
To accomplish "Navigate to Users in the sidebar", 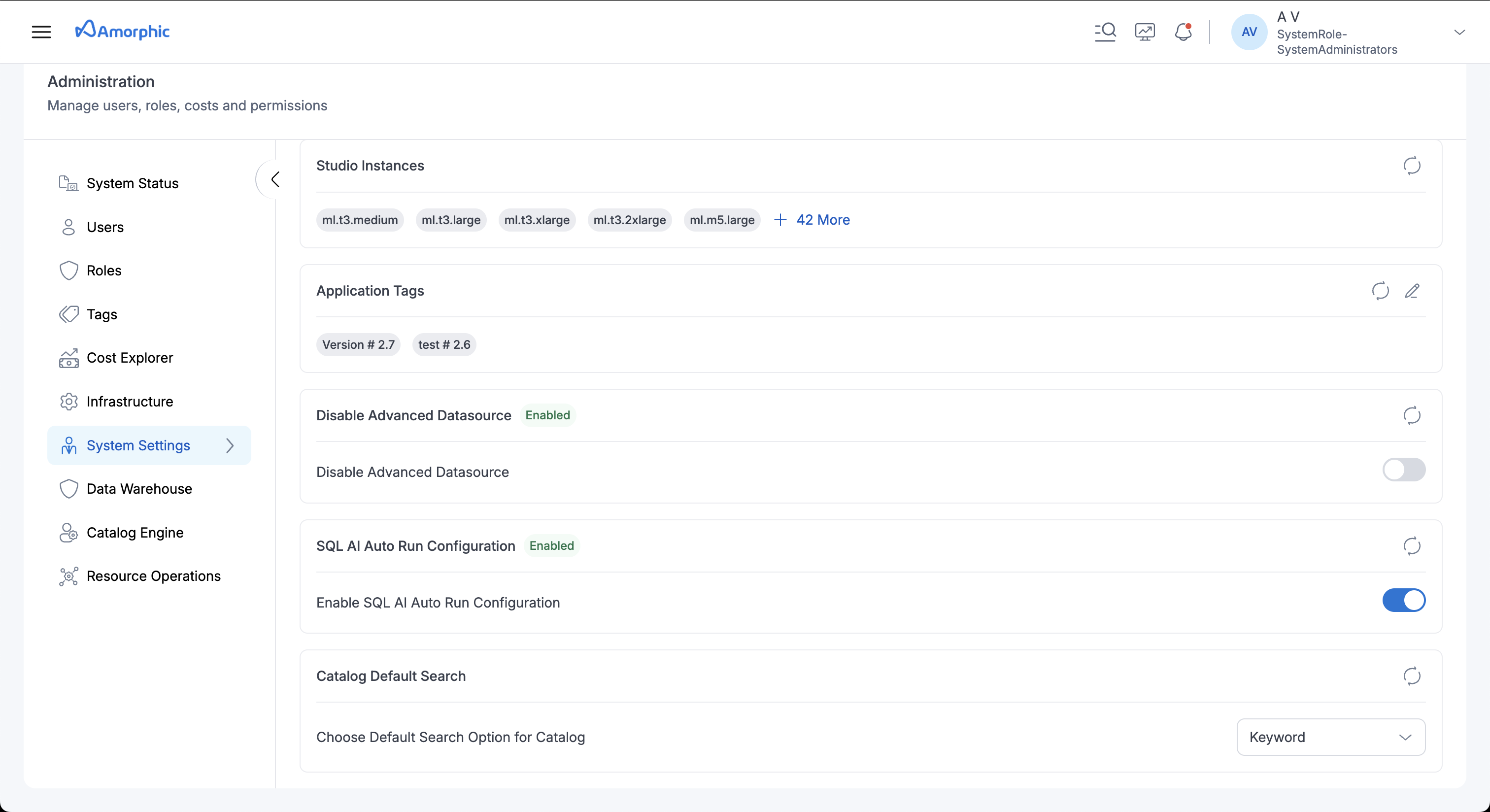I will tap(106, 227).
